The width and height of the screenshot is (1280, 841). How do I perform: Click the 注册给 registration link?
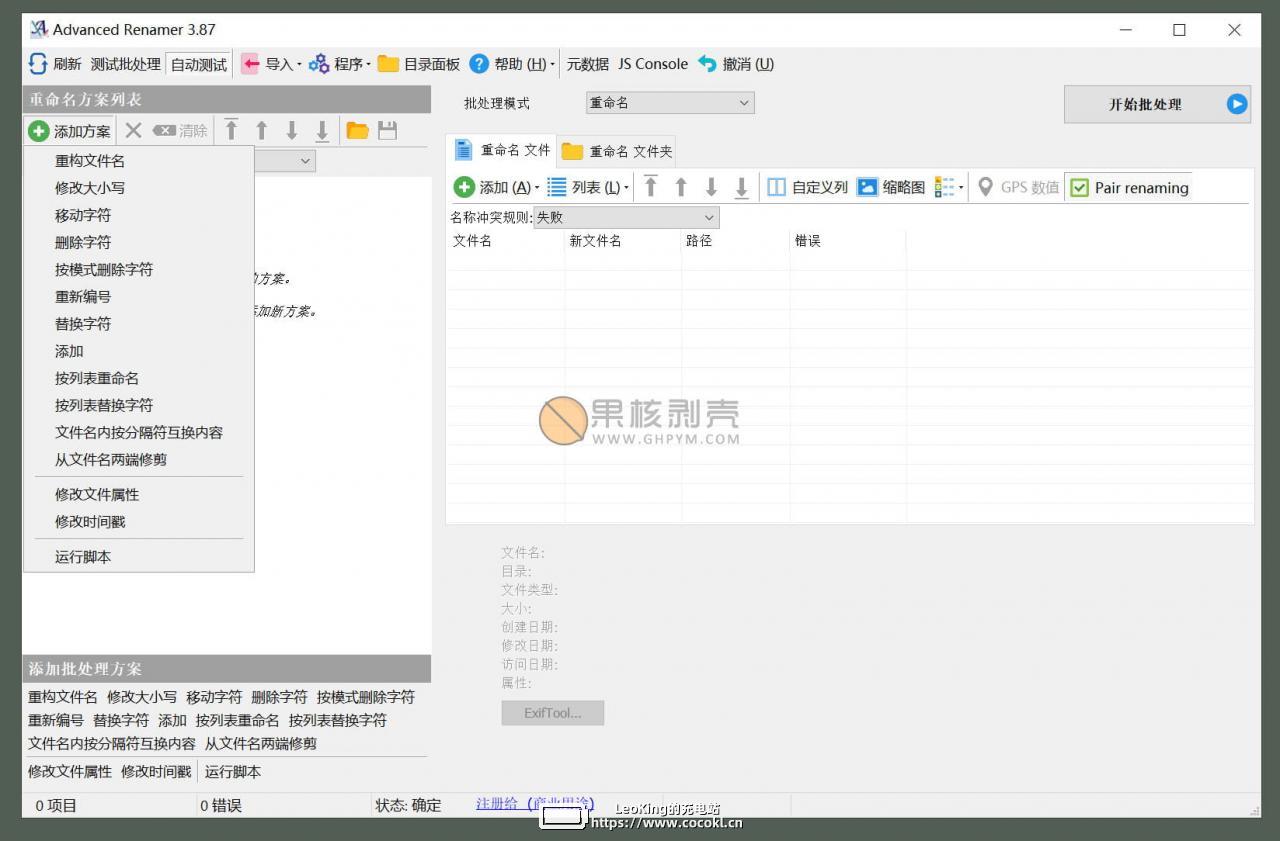point(535,803)
